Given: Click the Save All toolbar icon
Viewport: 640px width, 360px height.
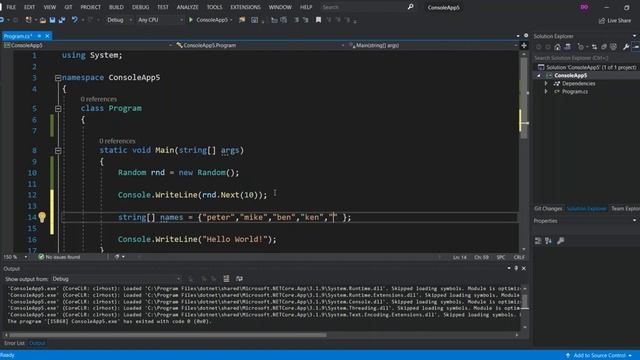Looking at the screenshot, I should click(x=62, y=20).
